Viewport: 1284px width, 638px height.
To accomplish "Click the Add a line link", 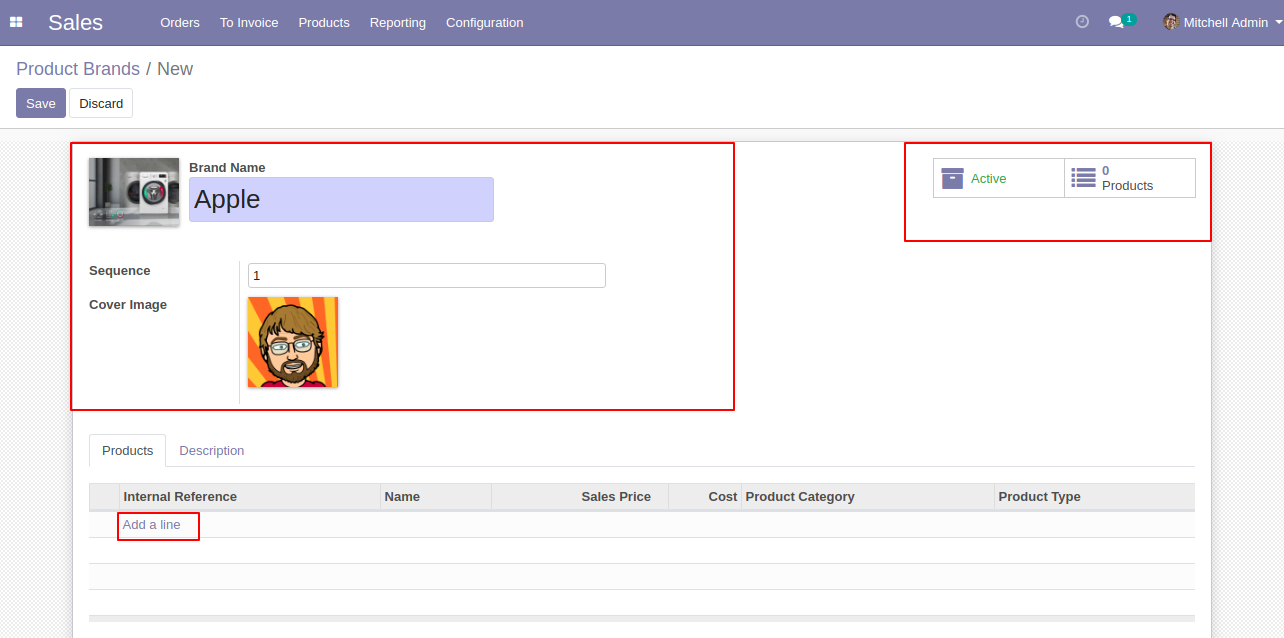I will coord(152,525).
